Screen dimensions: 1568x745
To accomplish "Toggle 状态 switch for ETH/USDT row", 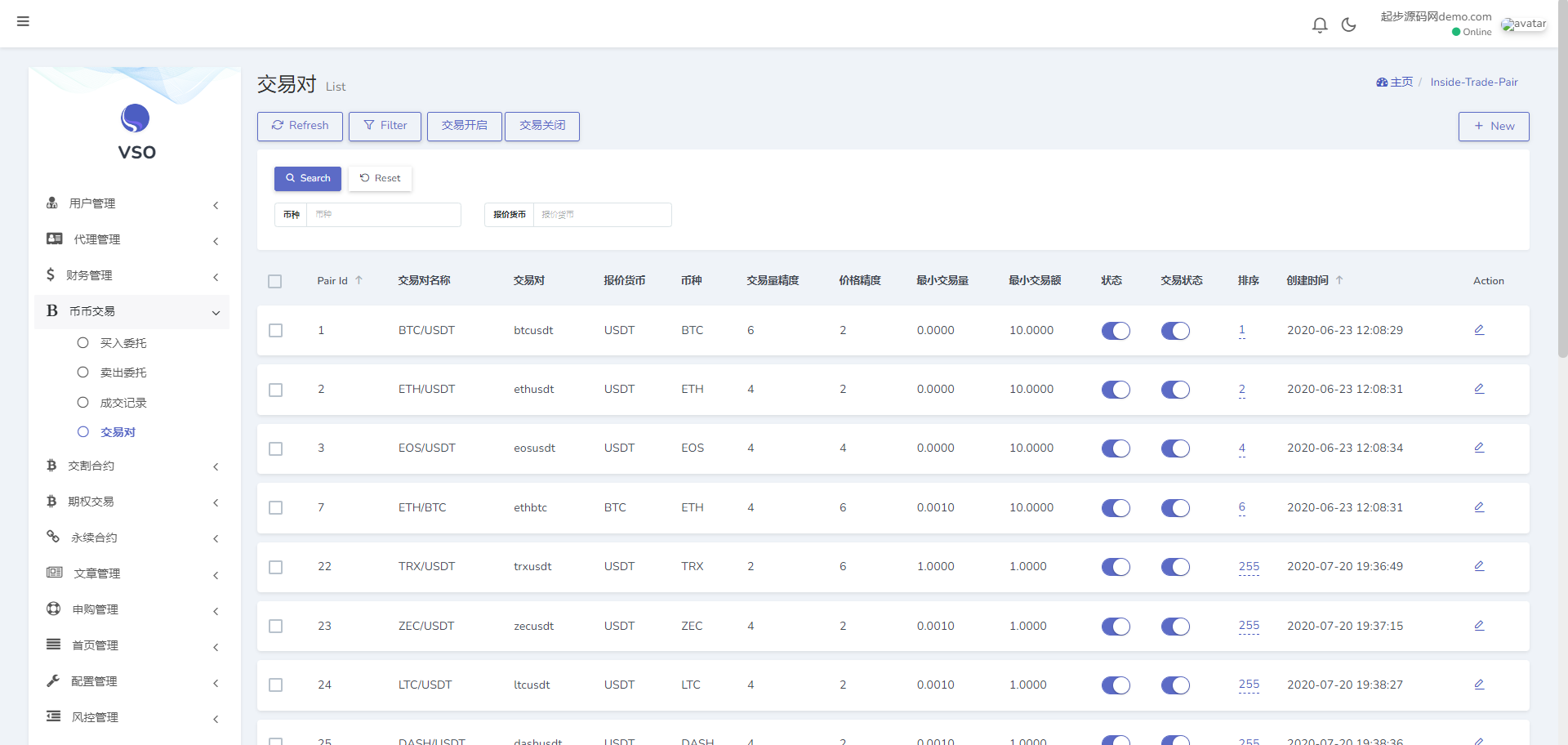I will tap(1115, 390).
